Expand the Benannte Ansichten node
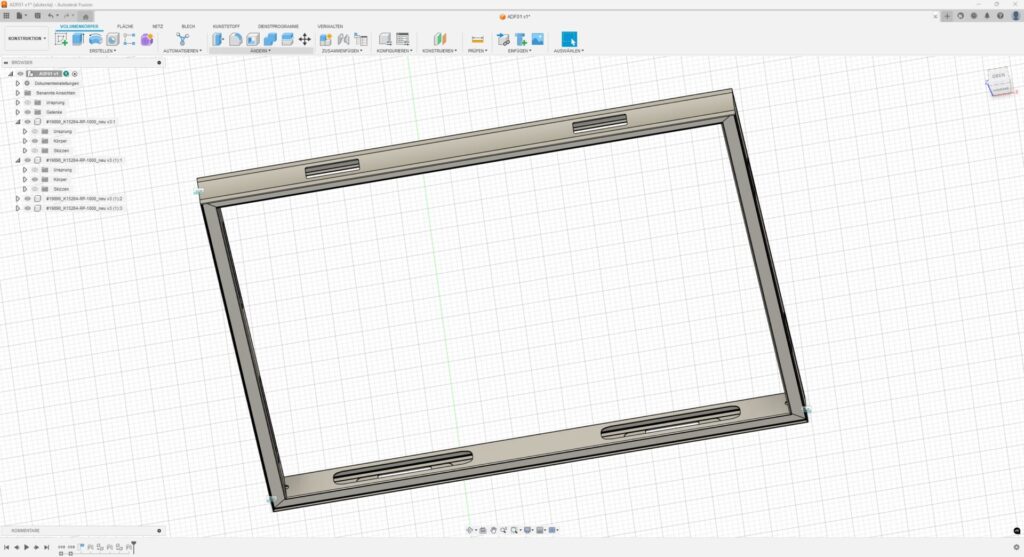Screen dimensions: 1024x557 17,93
